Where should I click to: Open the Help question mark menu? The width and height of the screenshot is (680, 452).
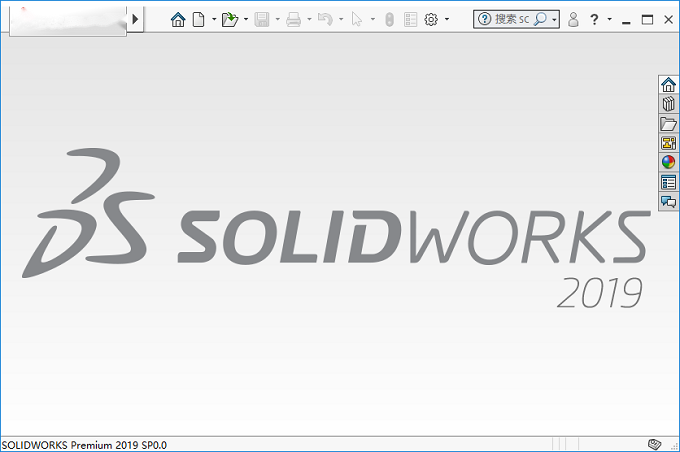(x=595, y=20)
